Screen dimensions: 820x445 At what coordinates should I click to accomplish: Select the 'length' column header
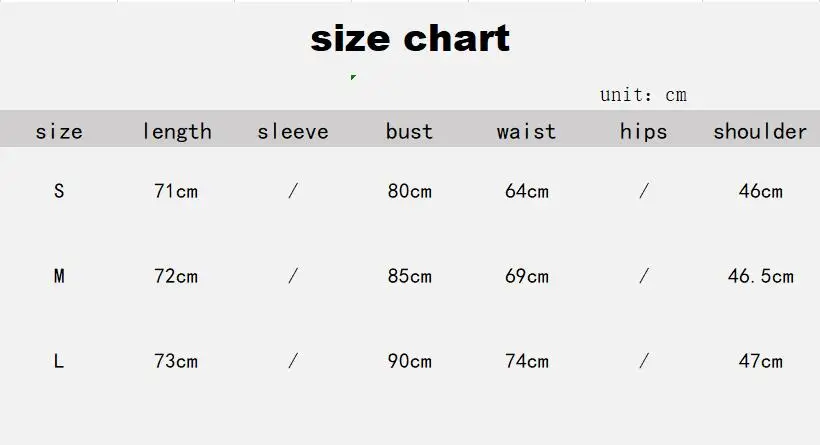coord(176,131)
